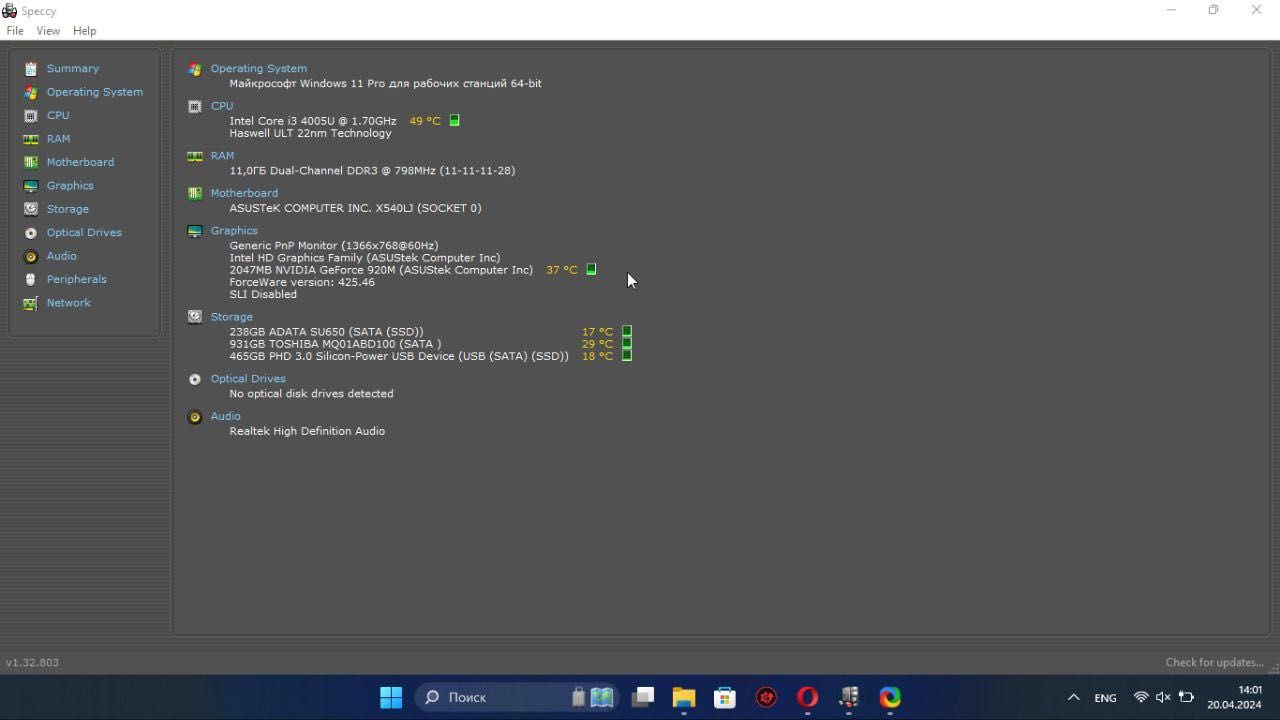
Task: Select Optical Drives in the sidebar
Action: tap(84, 232)
